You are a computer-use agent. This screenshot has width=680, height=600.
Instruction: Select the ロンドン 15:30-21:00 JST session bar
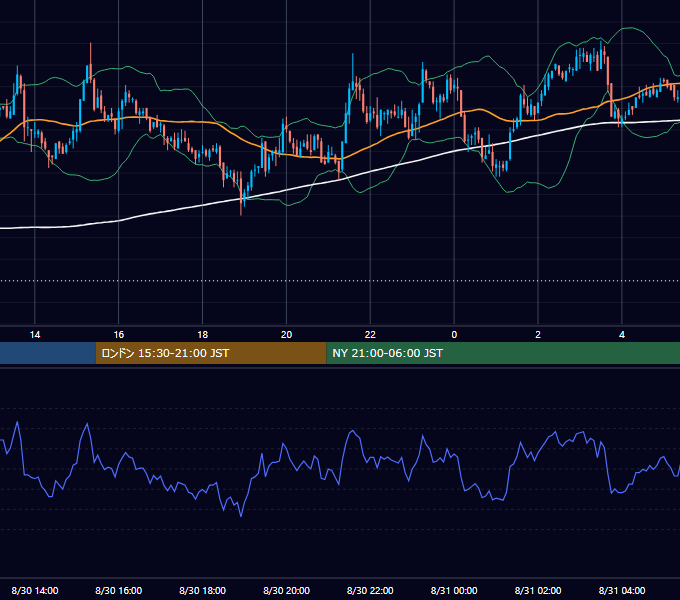[x=211, y=353]
